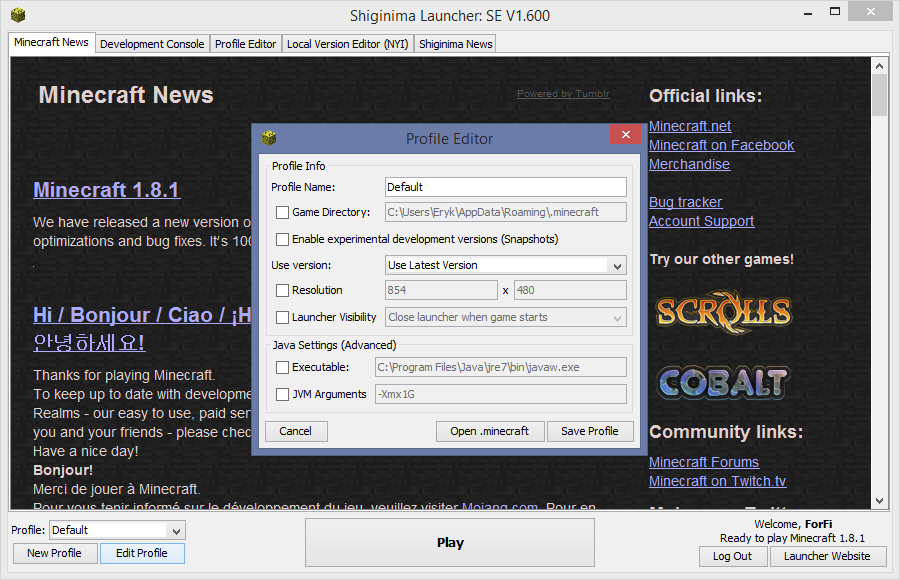
Task: Open the Scrolls game logo
Action: [724, 312]
